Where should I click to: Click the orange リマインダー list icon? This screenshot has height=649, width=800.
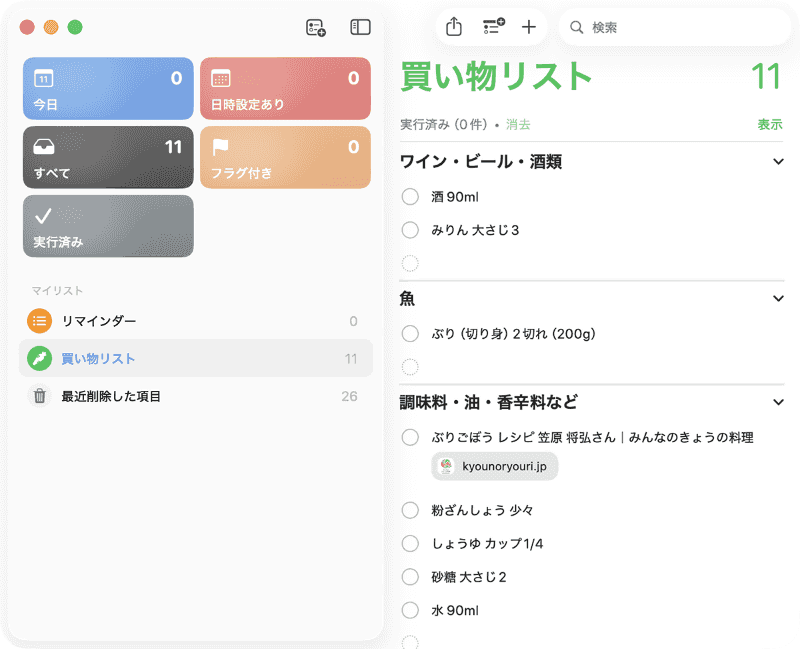pyautogui.click(x=40, y=321)
